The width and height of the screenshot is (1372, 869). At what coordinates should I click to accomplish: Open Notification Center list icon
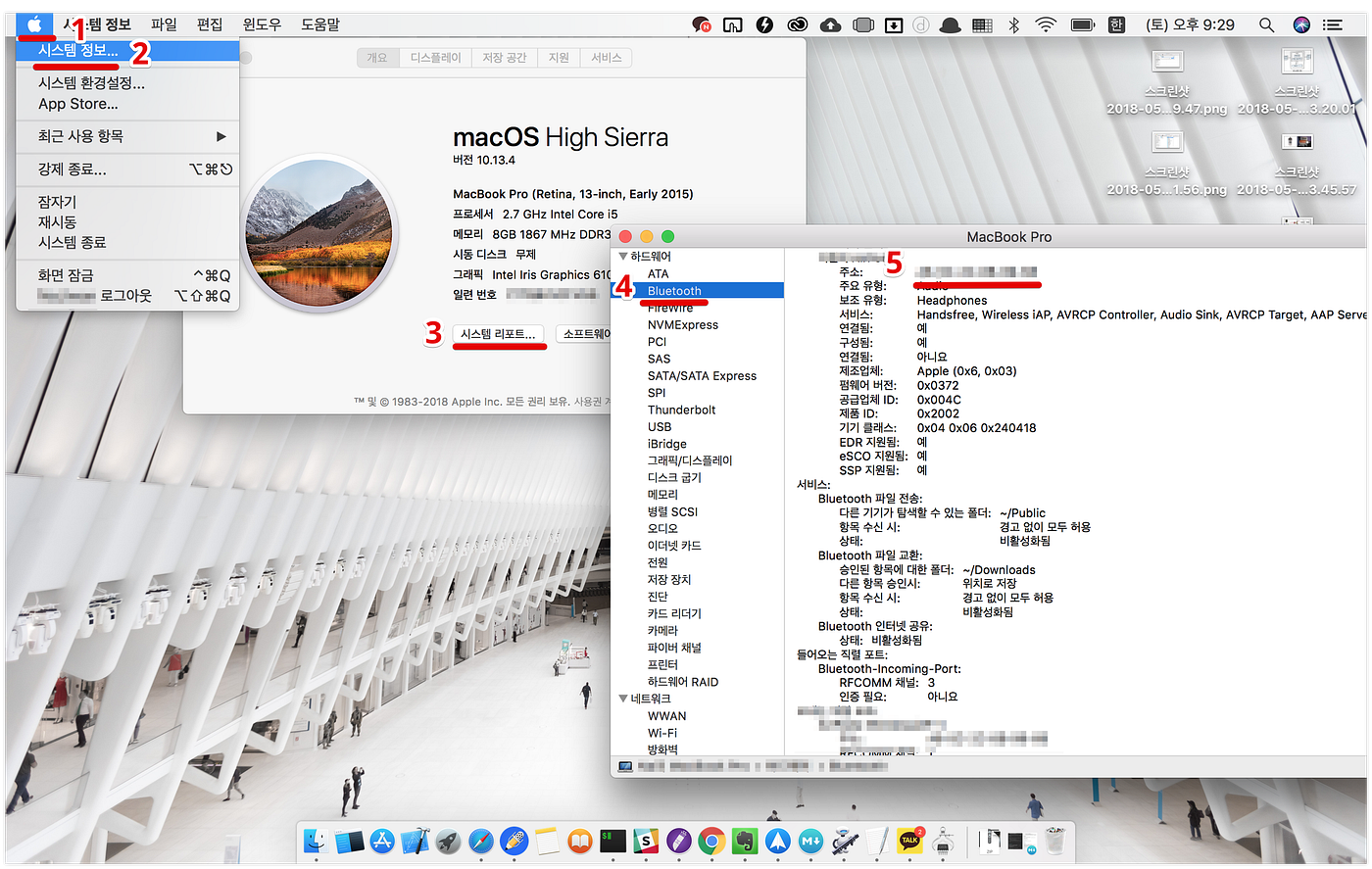[1333, 24]
